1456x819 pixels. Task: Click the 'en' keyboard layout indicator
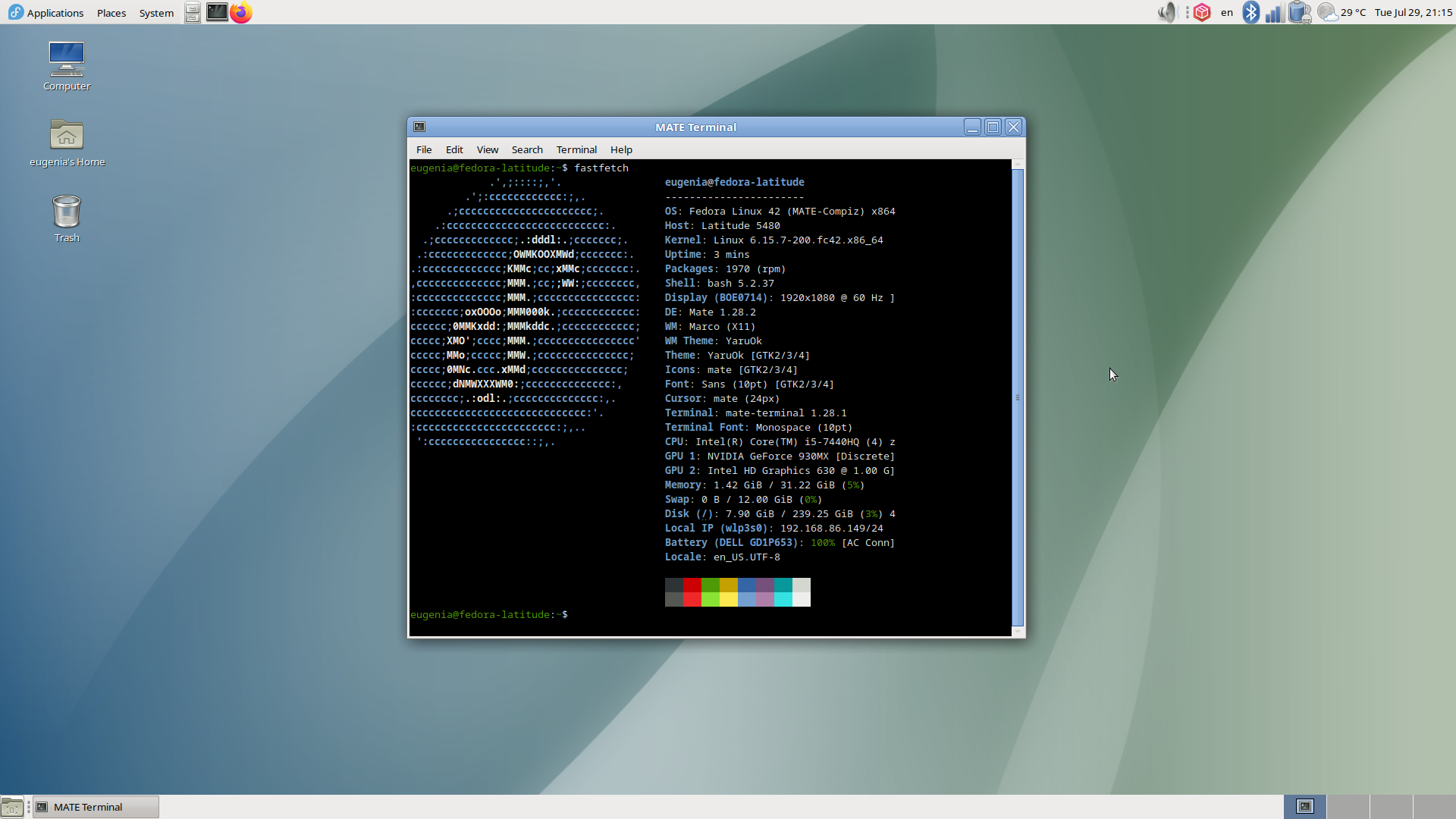(1227, 13)
